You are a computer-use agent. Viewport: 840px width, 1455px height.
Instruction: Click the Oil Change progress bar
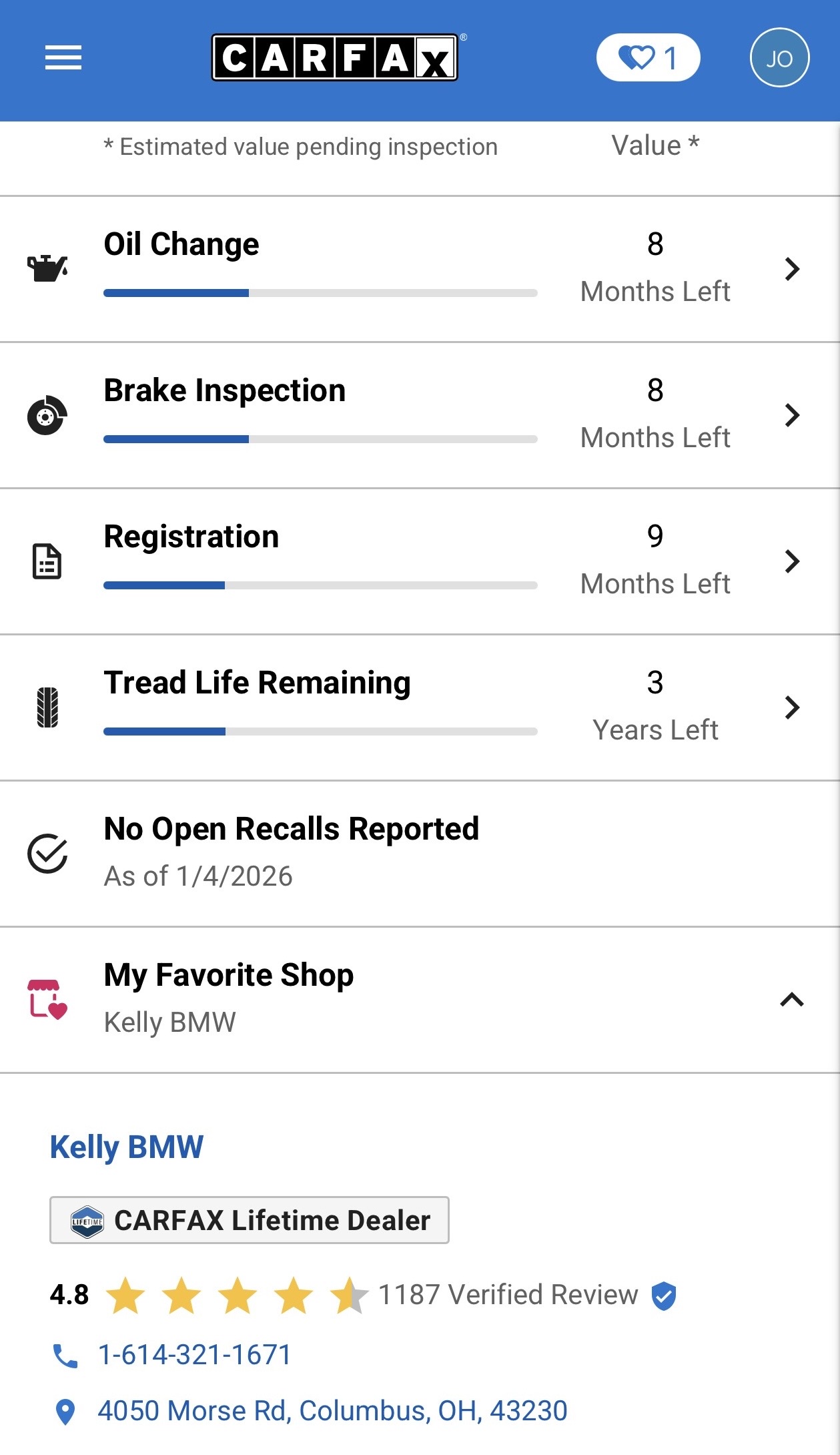tap(320, 293)
